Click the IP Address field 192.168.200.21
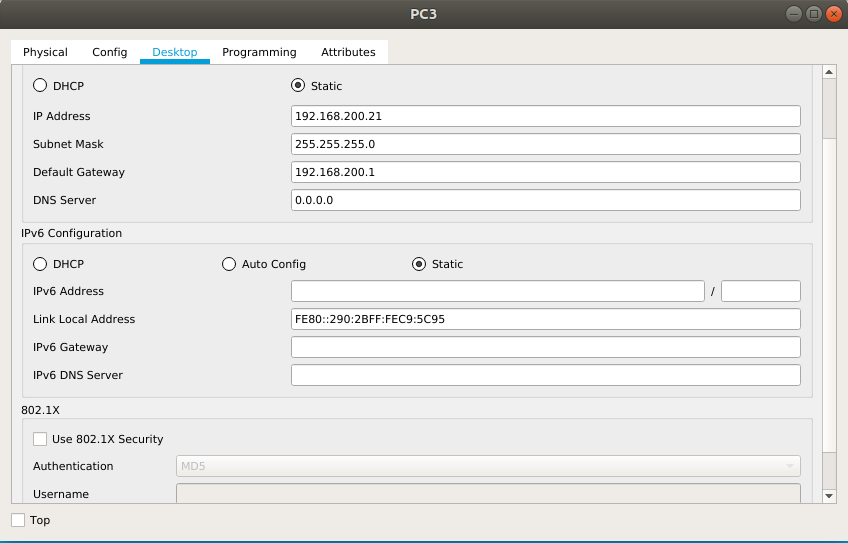The width and height of the screenshot is (848, 543). click(546, 116)
